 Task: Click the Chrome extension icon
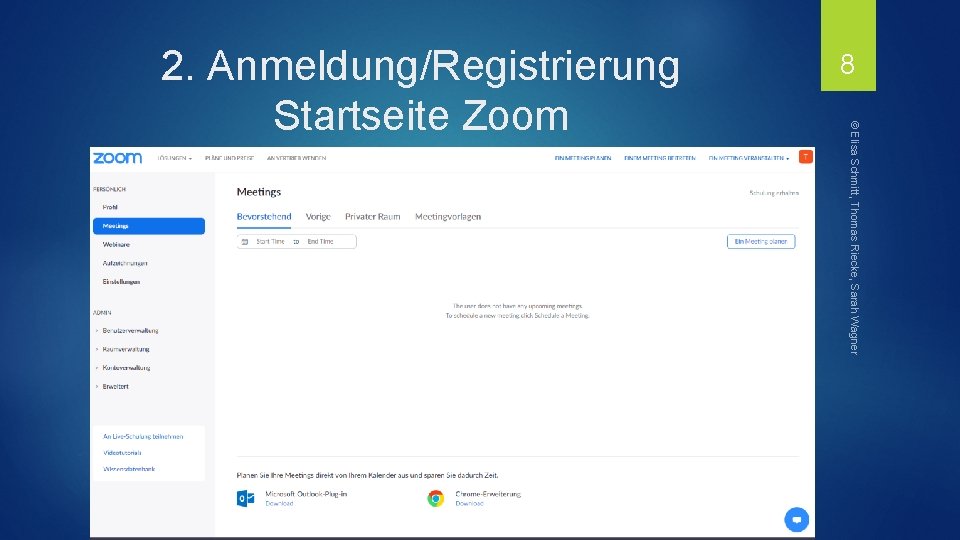pyautogui.click(x=435, y=498)
